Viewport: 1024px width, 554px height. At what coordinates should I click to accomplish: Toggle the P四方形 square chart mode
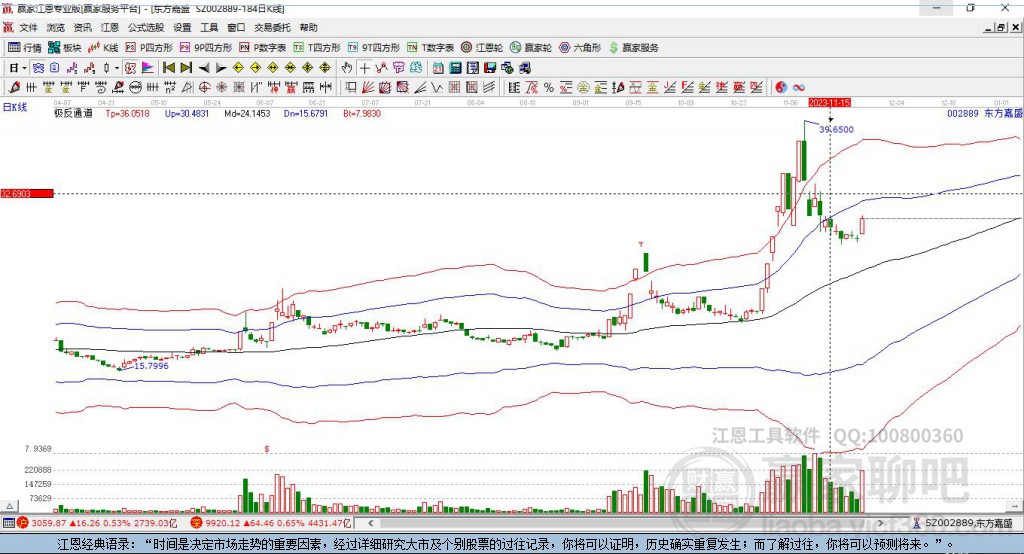point(149,48)
